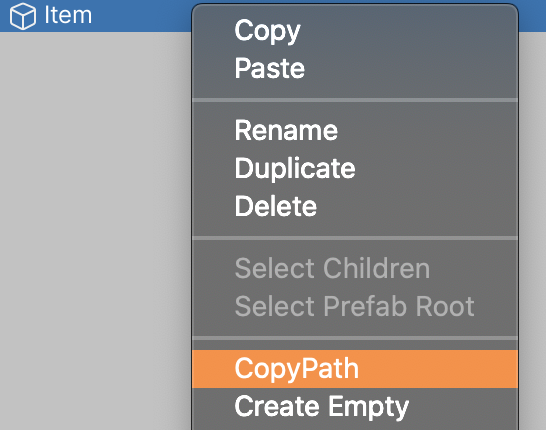The image size is (546, 430).
Task: Copy the selected Item object via menu
Action: [x=355, y=31]
